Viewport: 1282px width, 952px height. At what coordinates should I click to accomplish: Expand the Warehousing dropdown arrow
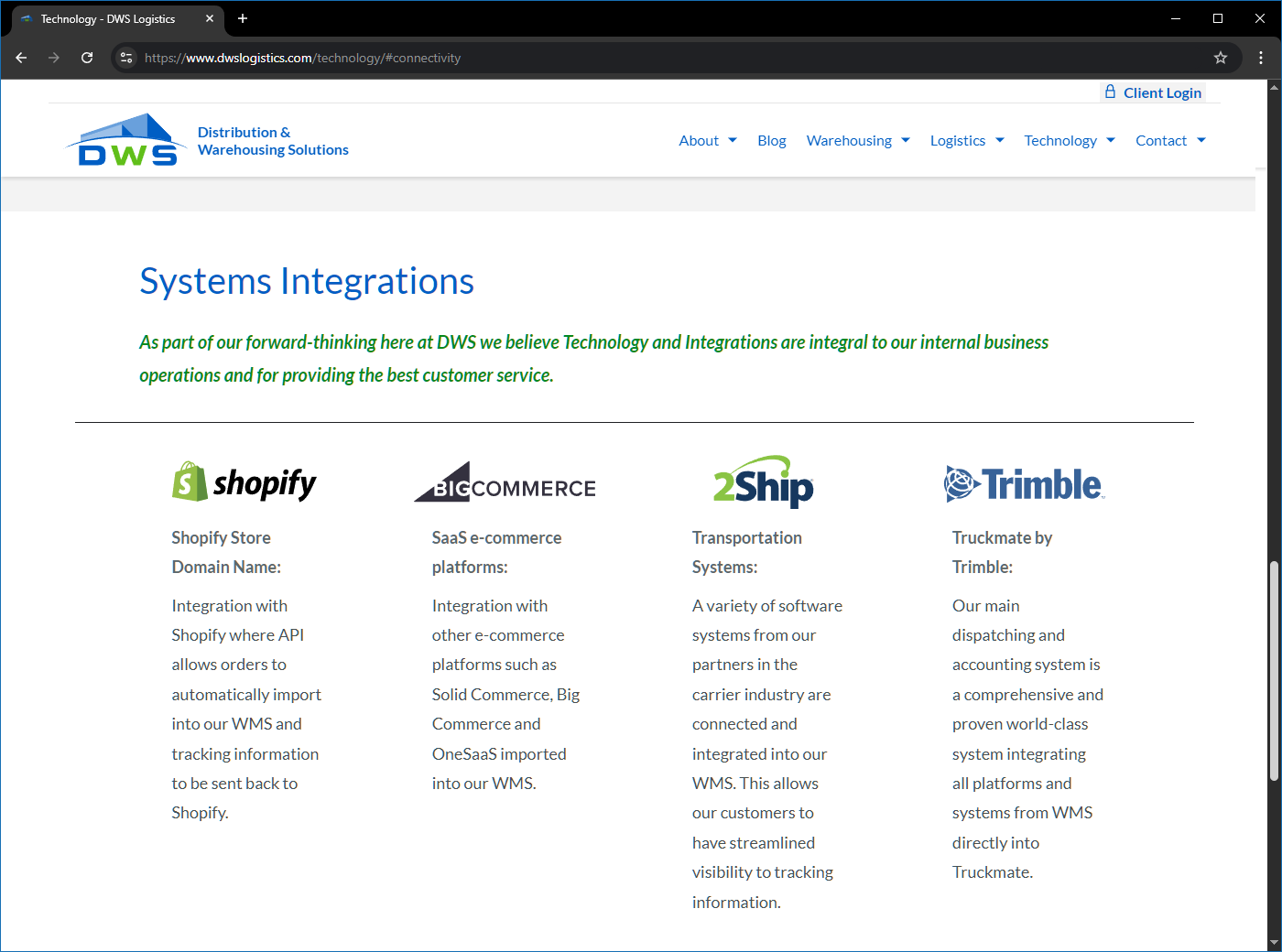(906, 140)
